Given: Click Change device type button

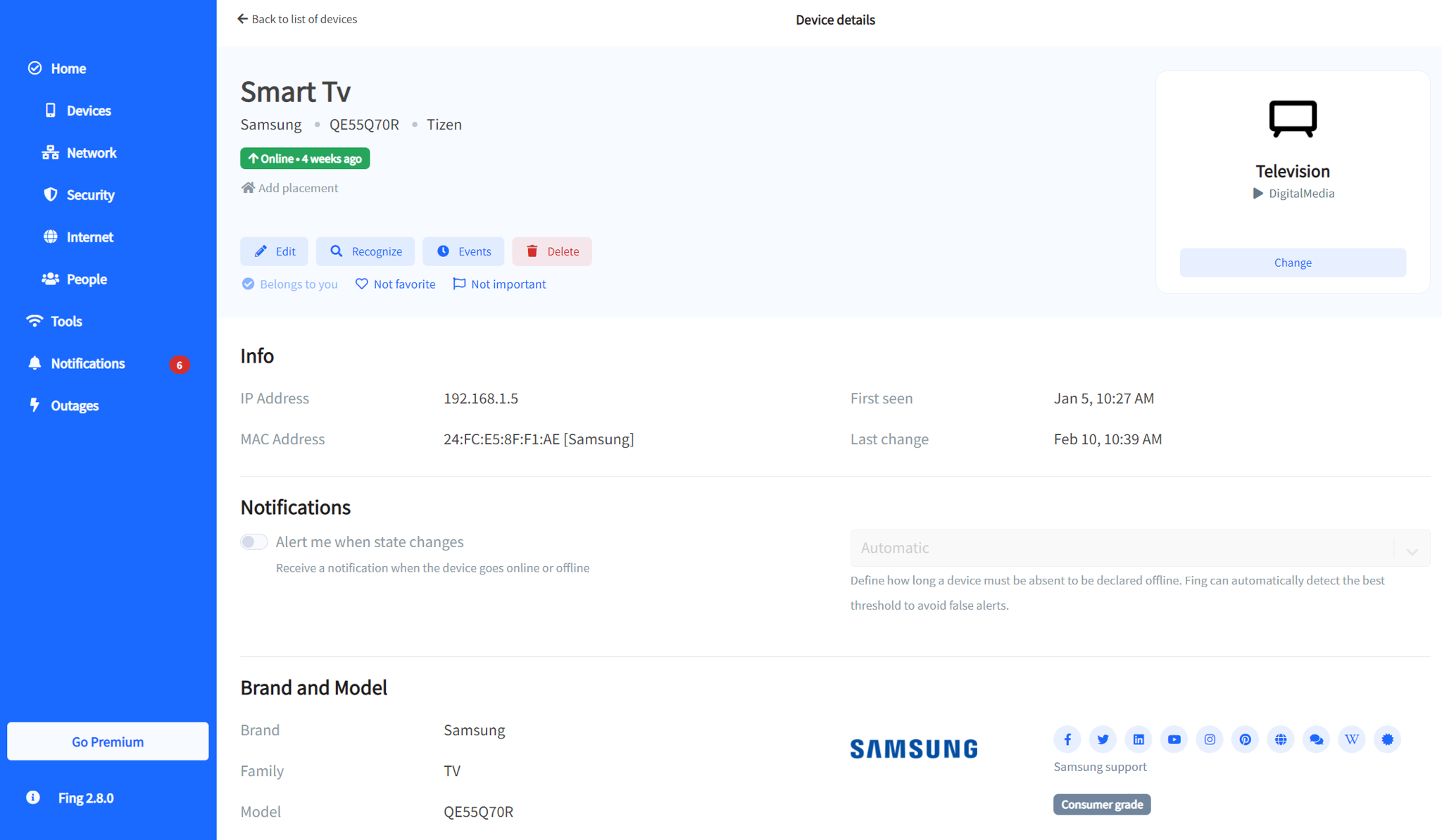Looking at the screenshot, I should pos(1293,263).
